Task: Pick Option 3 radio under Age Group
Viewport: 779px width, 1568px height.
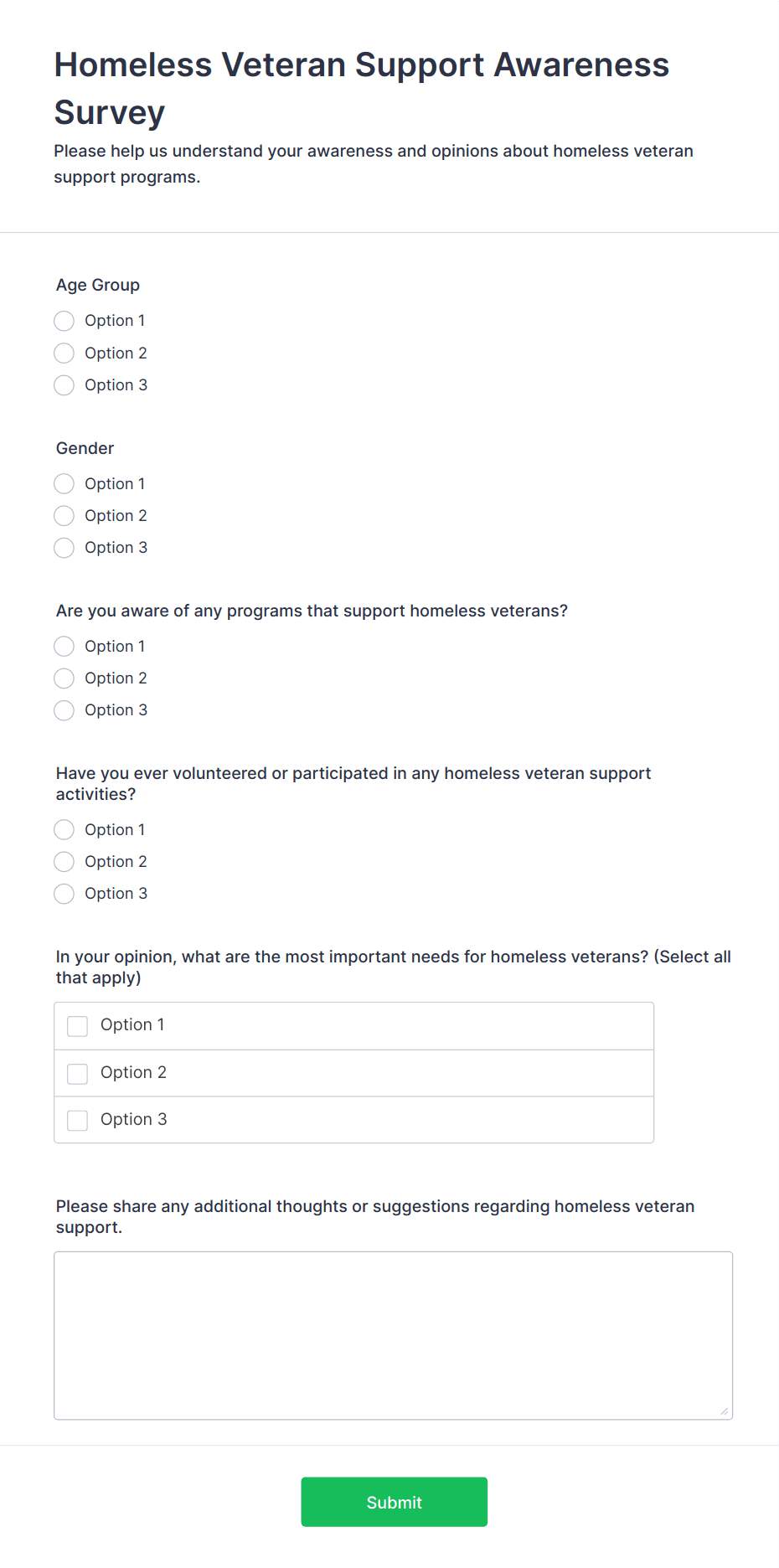Action: coord(64,385)
